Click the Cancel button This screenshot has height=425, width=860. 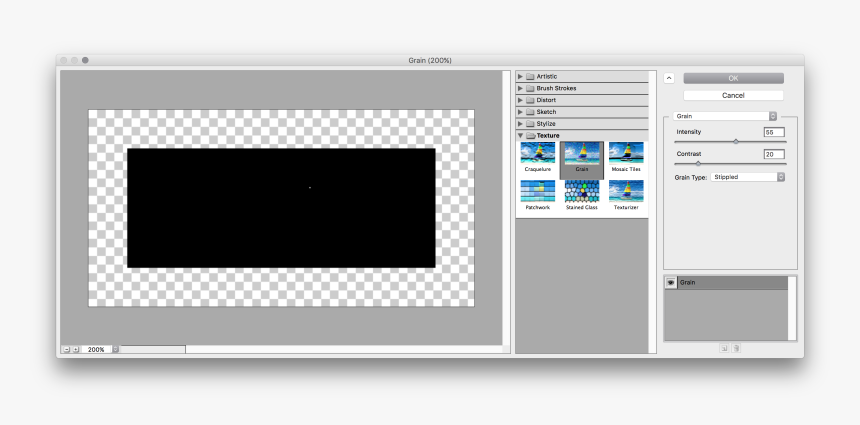(733, 95)
